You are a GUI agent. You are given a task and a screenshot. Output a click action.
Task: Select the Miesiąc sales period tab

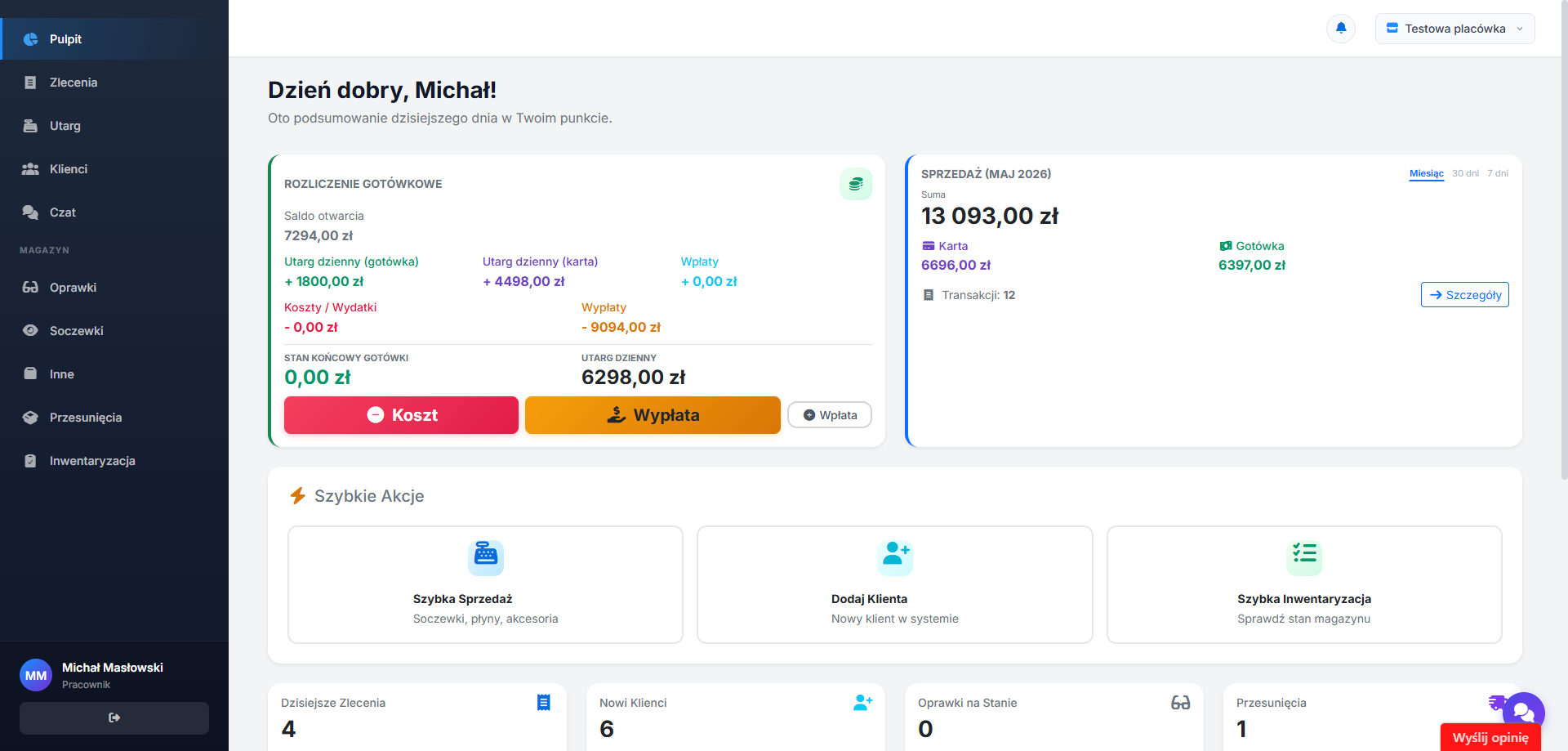(x=1427, y=173)
